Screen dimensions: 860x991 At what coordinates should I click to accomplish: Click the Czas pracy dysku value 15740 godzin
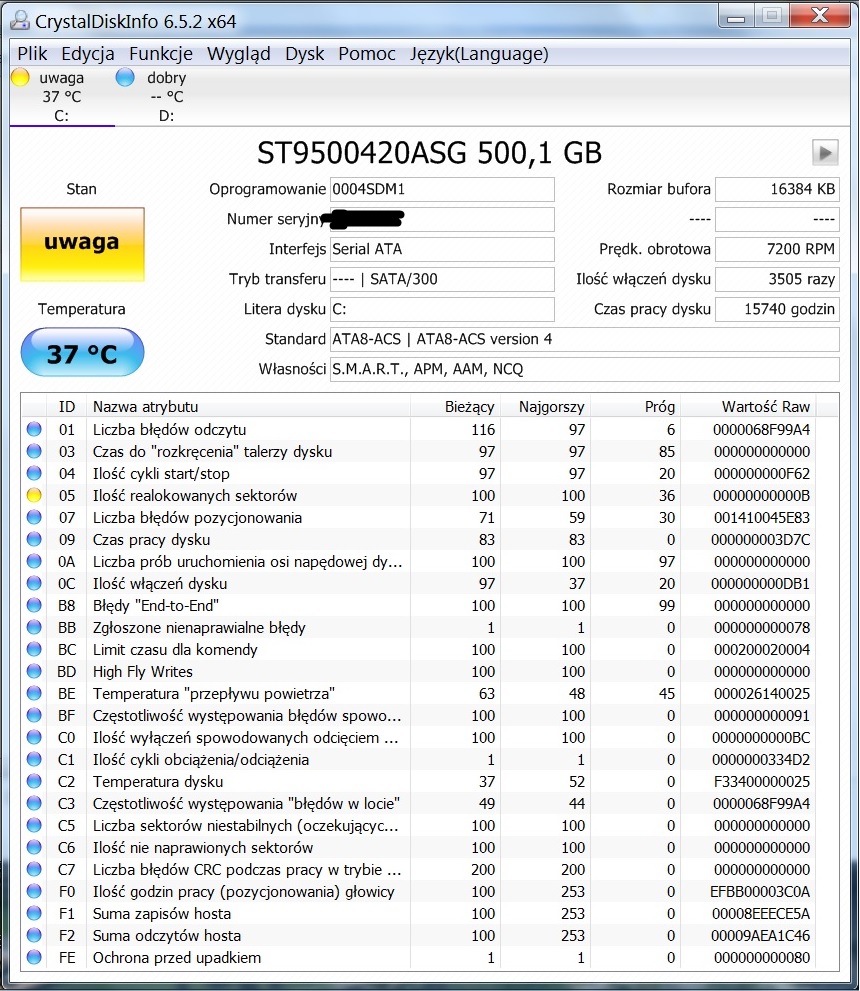[x=777, y=309]
